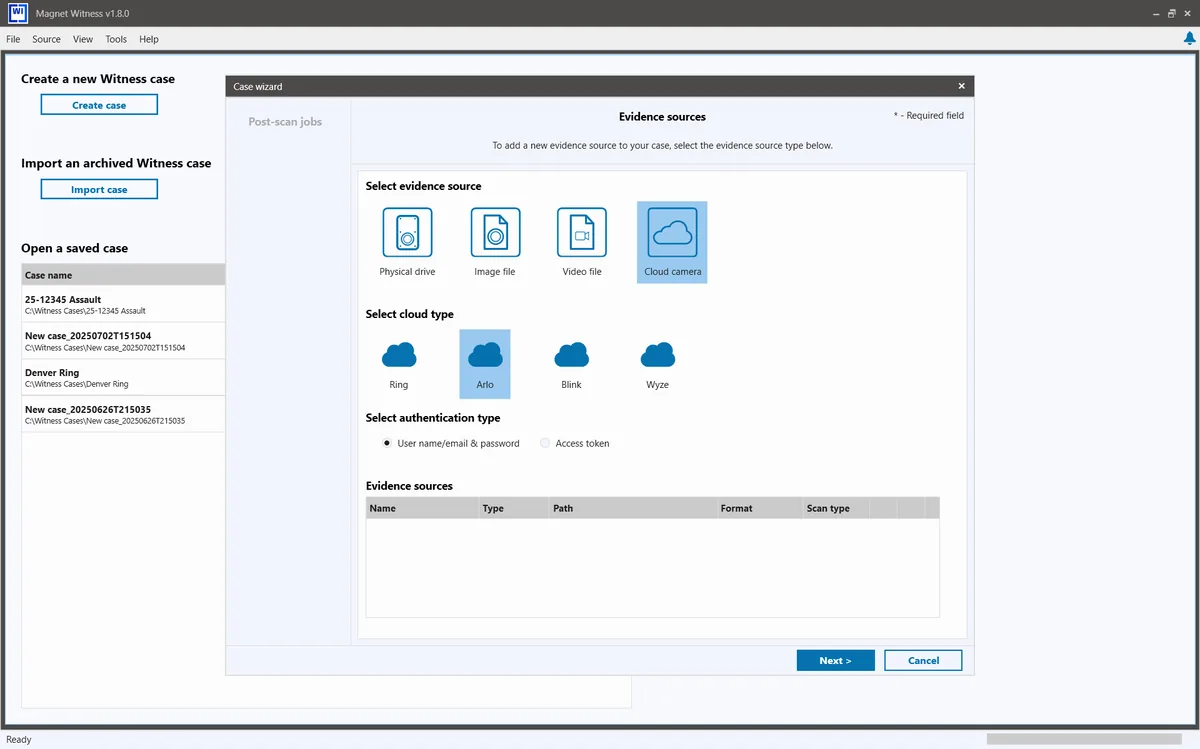Image resolution: width=1200 pixels, height=749 pixels.
Task: Open the View menu
Action: [83, 39]
